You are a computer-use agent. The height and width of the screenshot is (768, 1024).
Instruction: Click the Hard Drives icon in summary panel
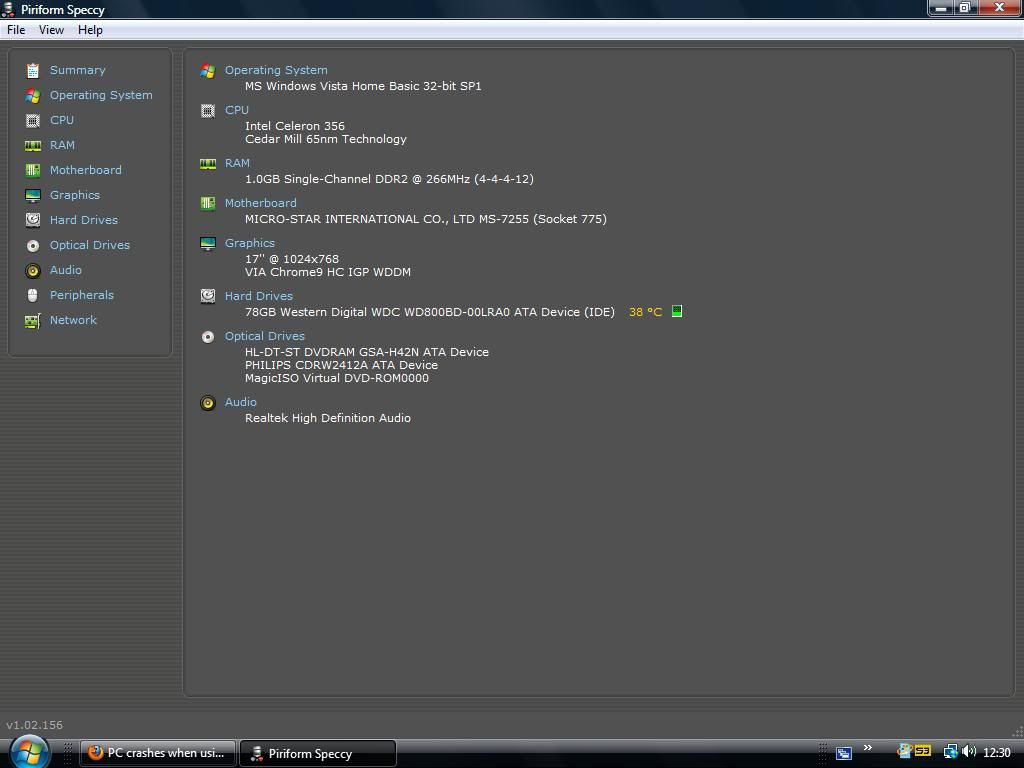(208, 296)
